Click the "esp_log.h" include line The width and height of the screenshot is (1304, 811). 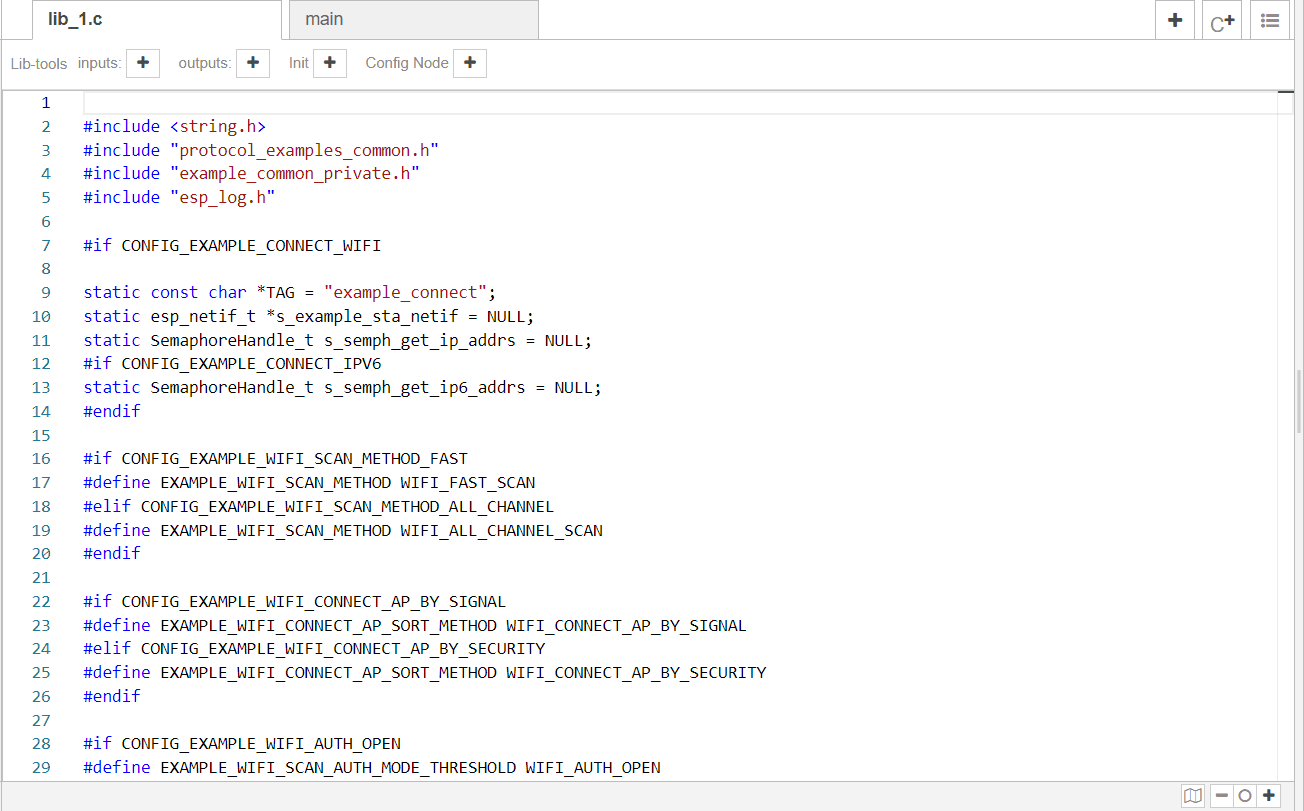[179, 198]
